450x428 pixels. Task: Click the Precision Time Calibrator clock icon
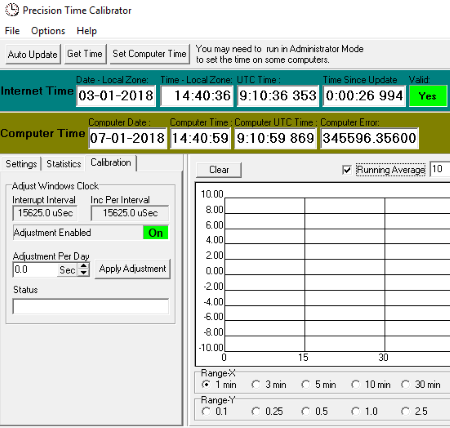[x=12, y=10]
